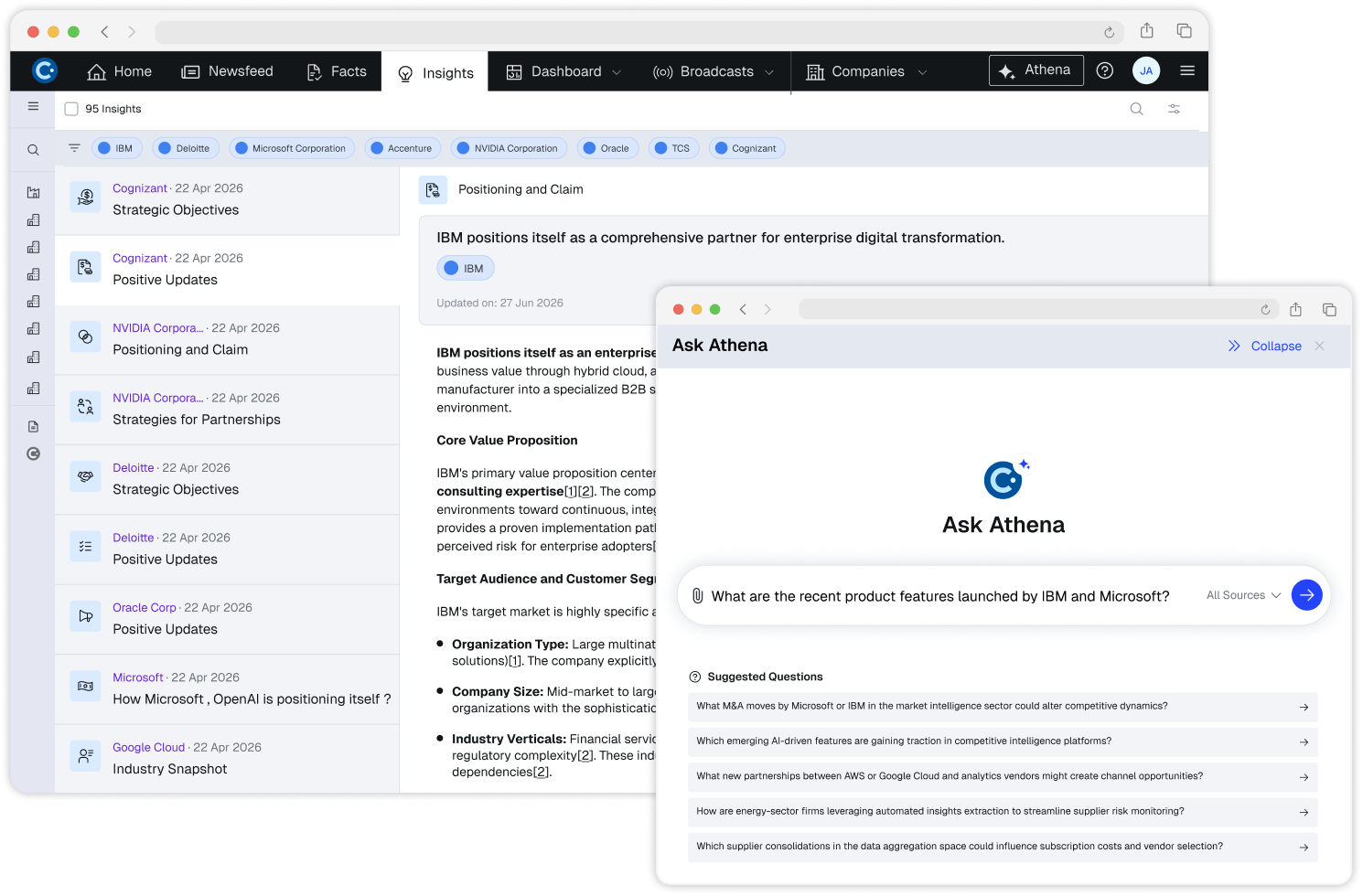This screenshot has height=896, width=1363.
Task: Launch the Athena button in the navigation bar
Action: [1036, 70]
